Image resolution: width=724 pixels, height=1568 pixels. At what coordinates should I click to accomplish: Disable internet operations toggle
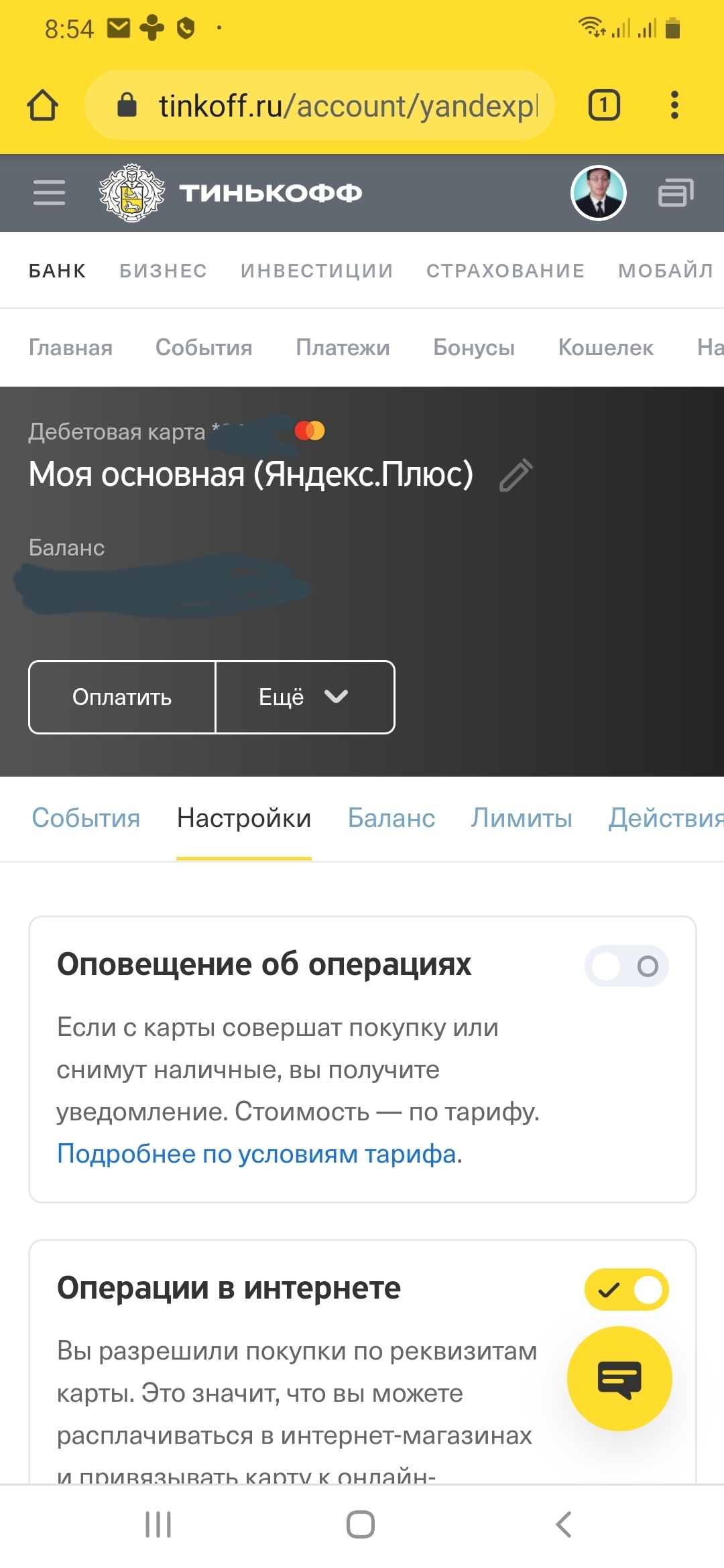[x=626, y=1289]
